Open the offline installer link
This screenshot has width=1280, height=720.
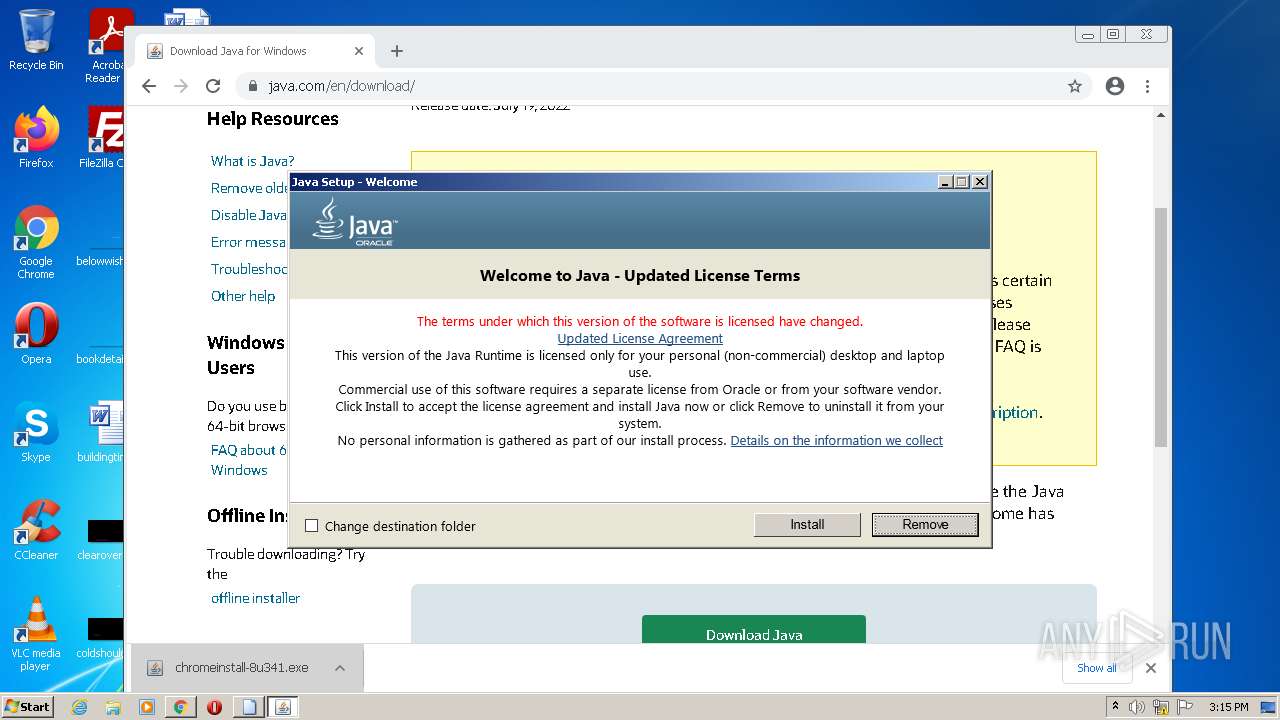coord(255,598)
